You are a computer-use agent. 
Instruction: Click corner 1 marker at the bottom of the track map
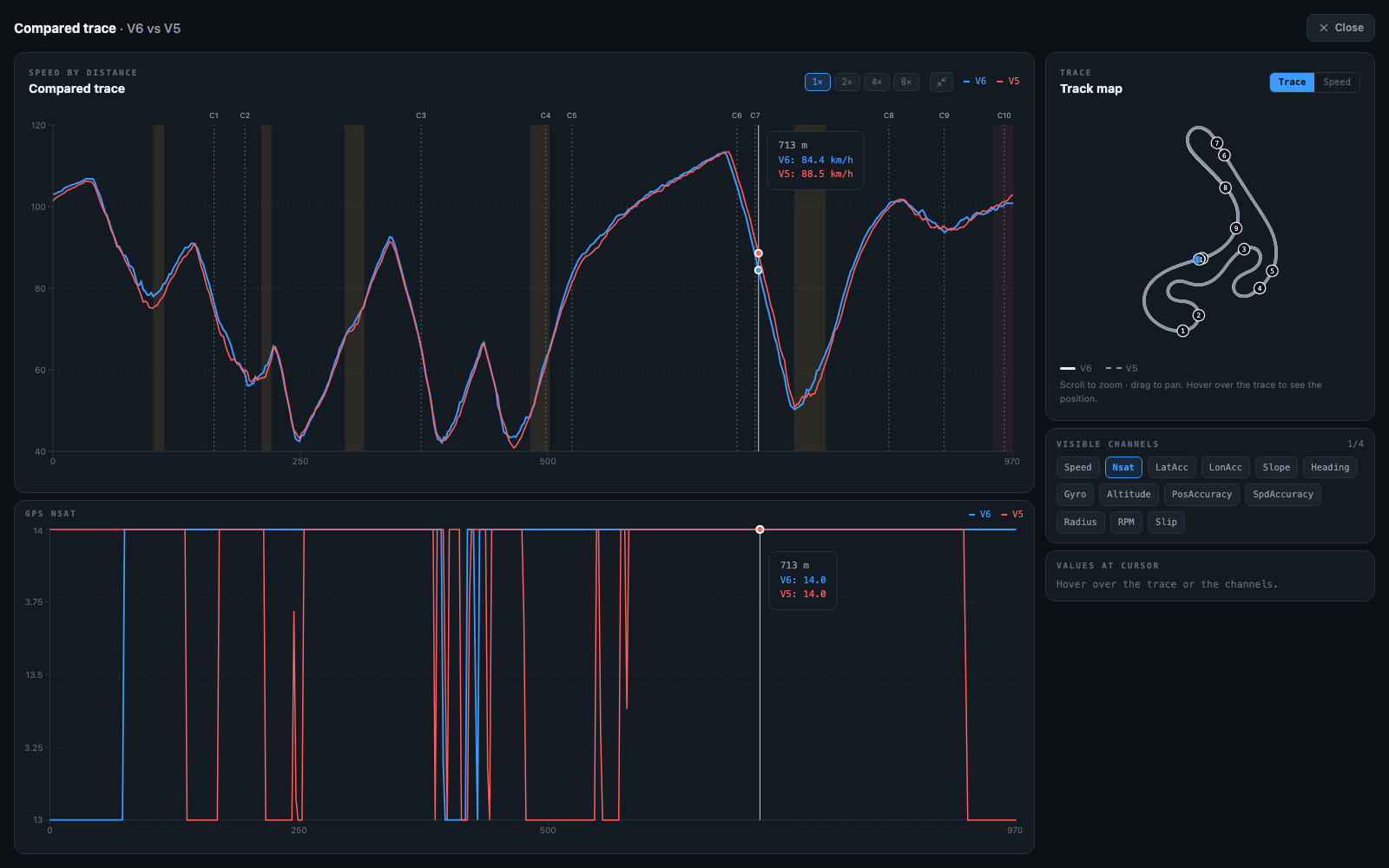[1182, 331]
